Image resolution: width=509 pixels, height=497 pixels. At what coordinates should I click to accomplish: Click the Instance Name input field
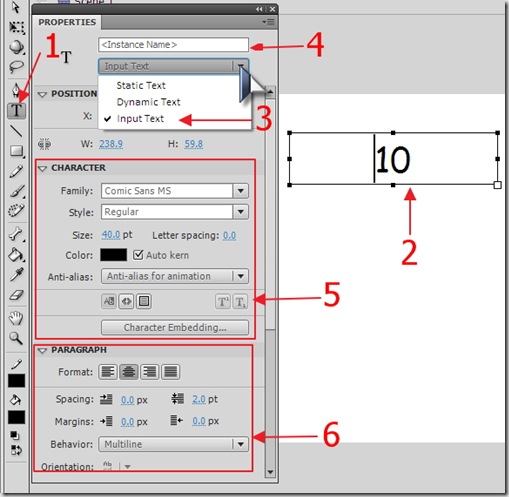173,45
